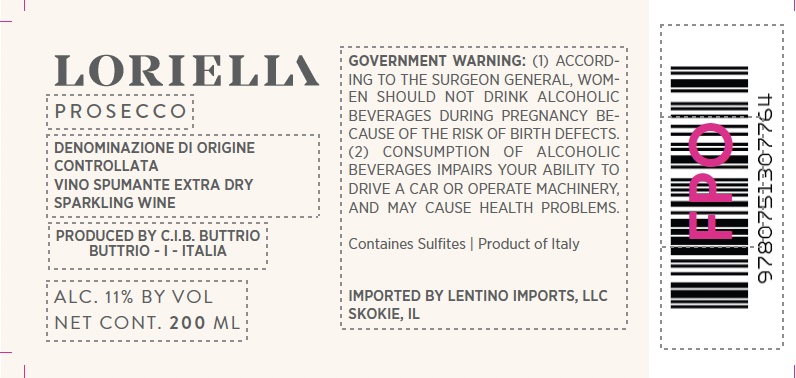The height and width of the screenshot is (378, 796).
Task: Click the barcode graphic
Action: [x=710, y=187]
